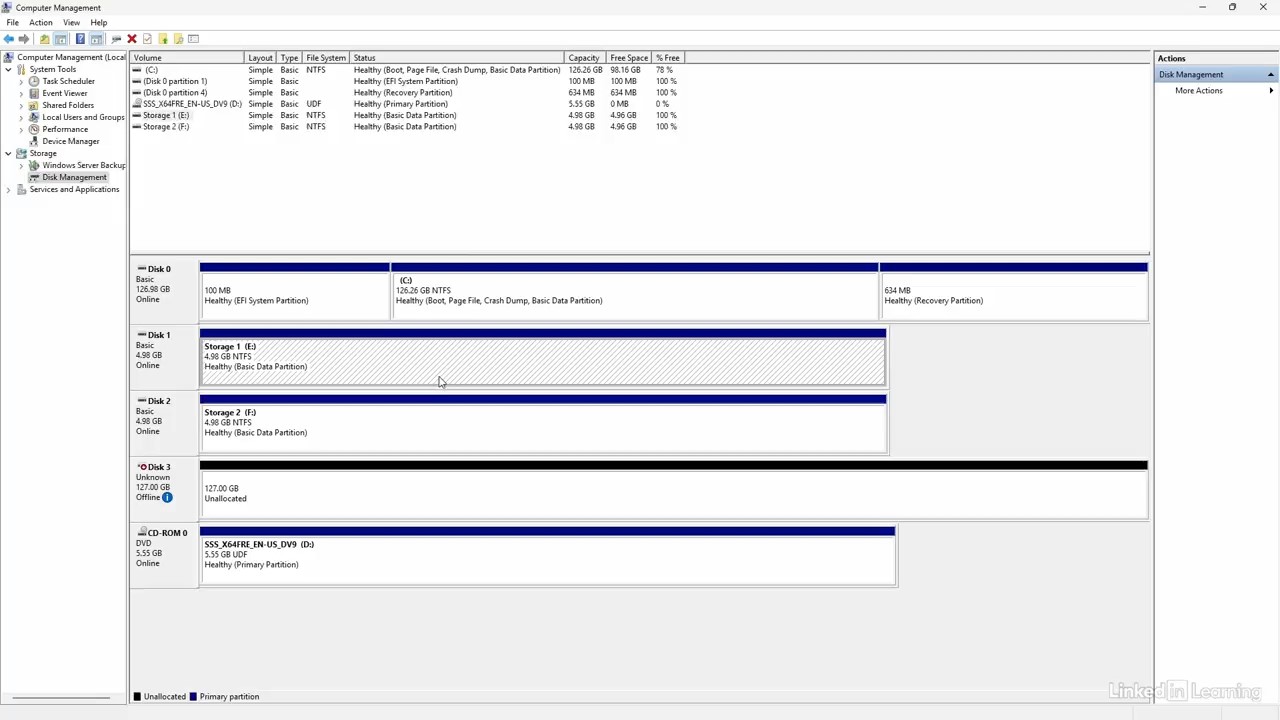Viewport: 1280px width, 720px height.
Task: Expand the Shared Folders node arrow
Action: (x=21, y=105)
